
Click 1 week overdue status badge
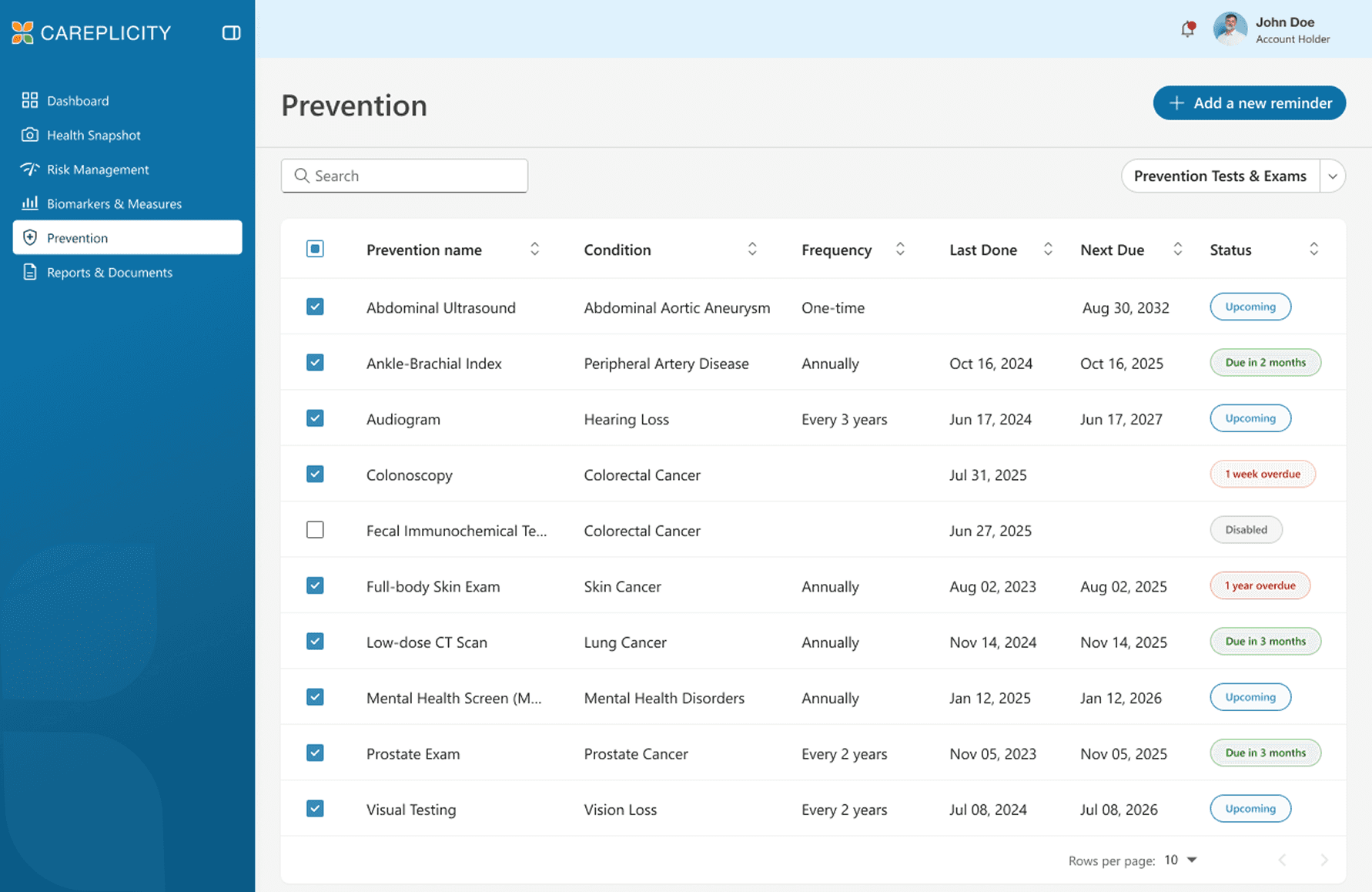point(1263,474)
